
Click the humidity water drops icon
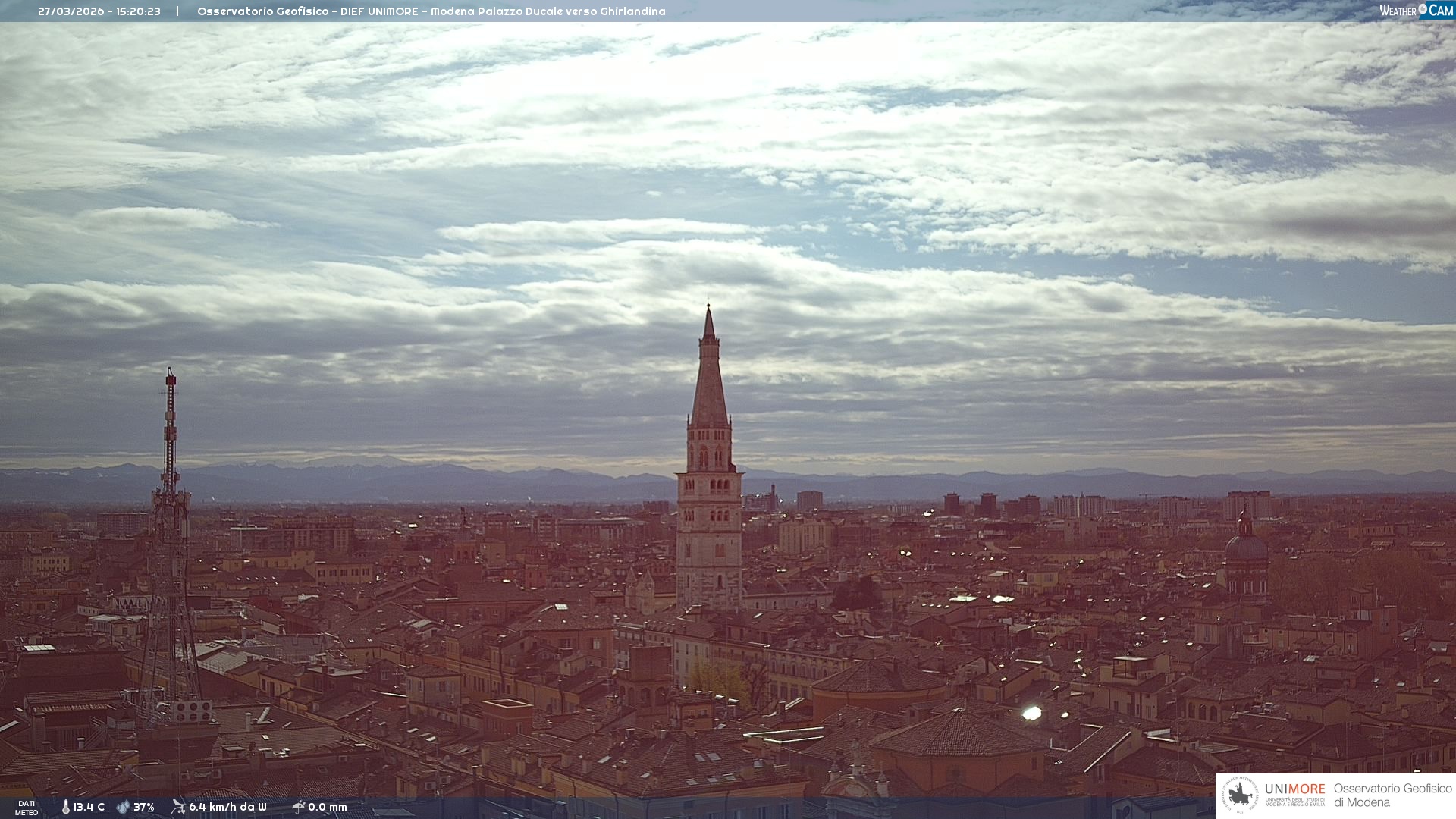pyautogui.click(x=123, y=807)
